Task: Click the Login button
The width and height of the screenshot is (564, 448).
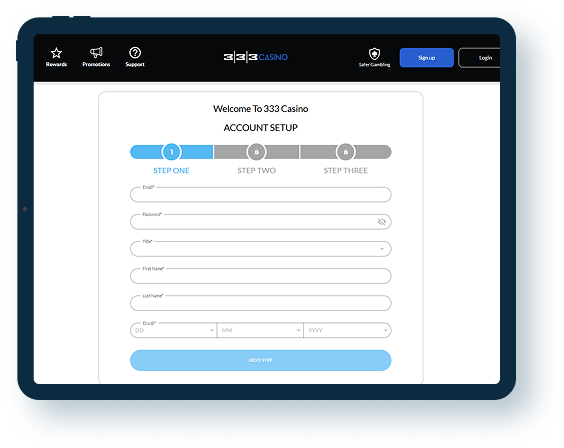Action: 479,58
